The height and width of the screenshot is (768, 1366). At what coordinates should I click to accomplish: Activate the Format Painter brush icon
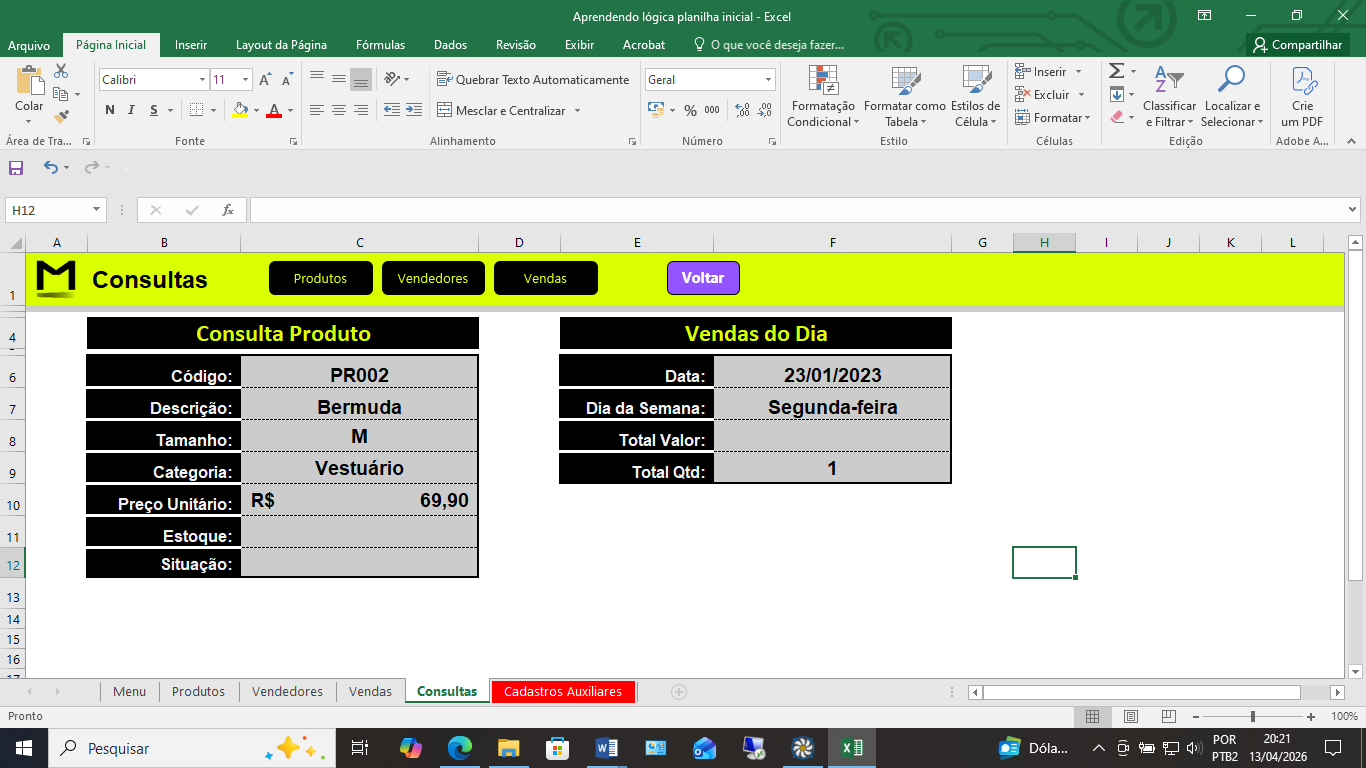[x=61, y=117]
